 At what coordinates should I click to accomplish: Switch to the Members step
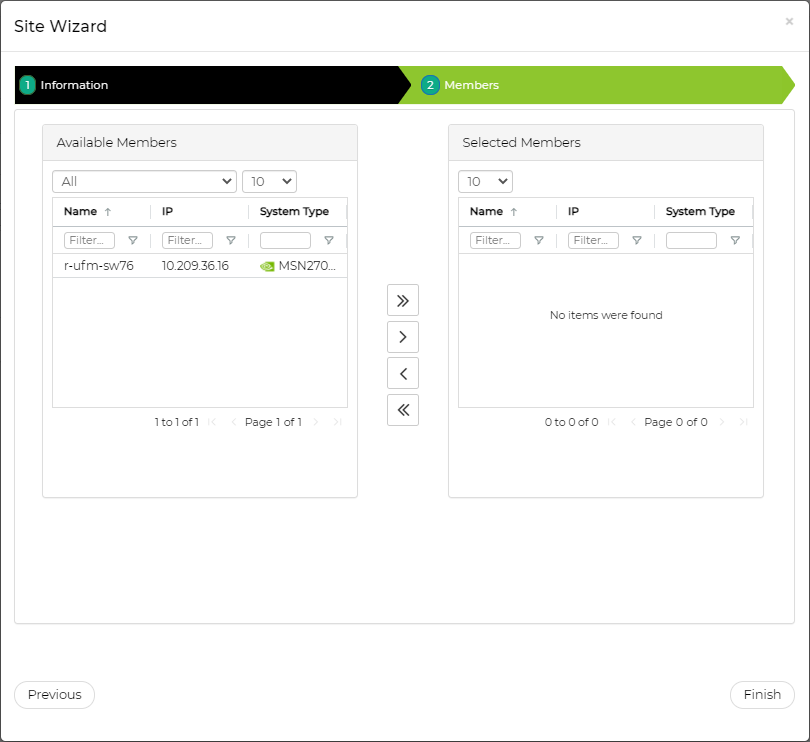(471, 85)
